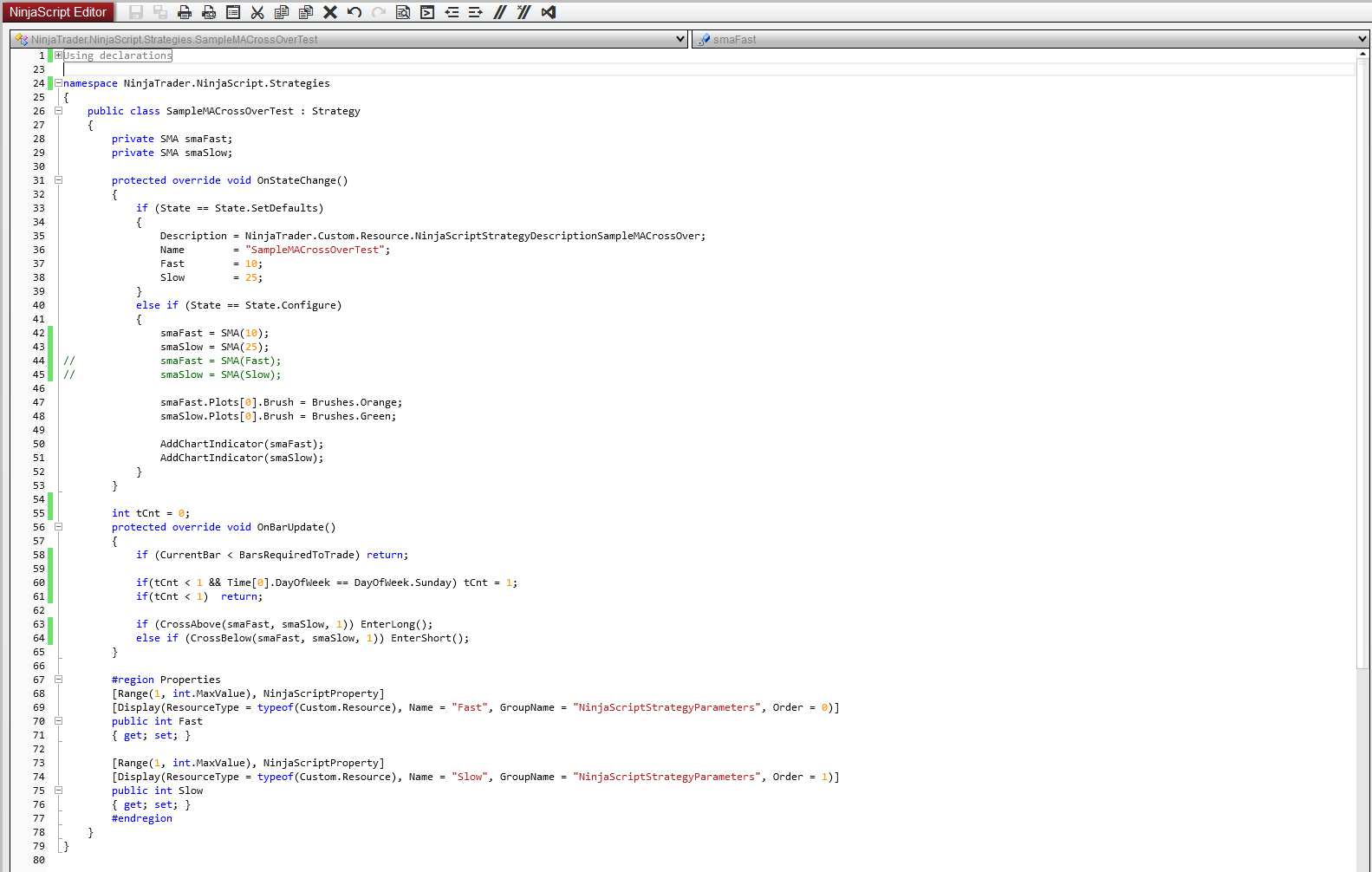Open Print Preview from the toolbar

209,12
